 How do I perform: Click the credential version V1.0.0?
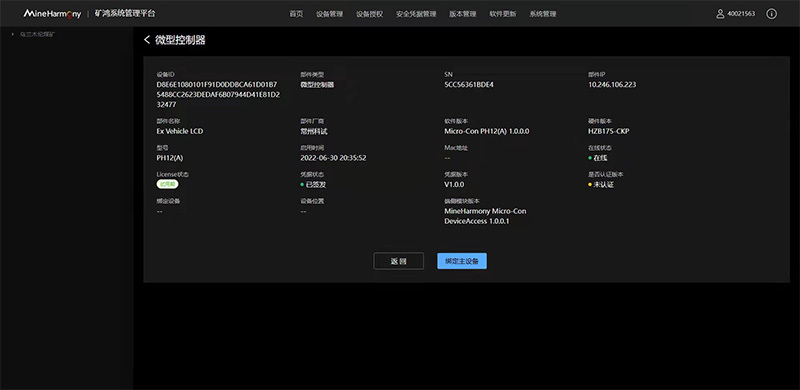pos(454,184)
